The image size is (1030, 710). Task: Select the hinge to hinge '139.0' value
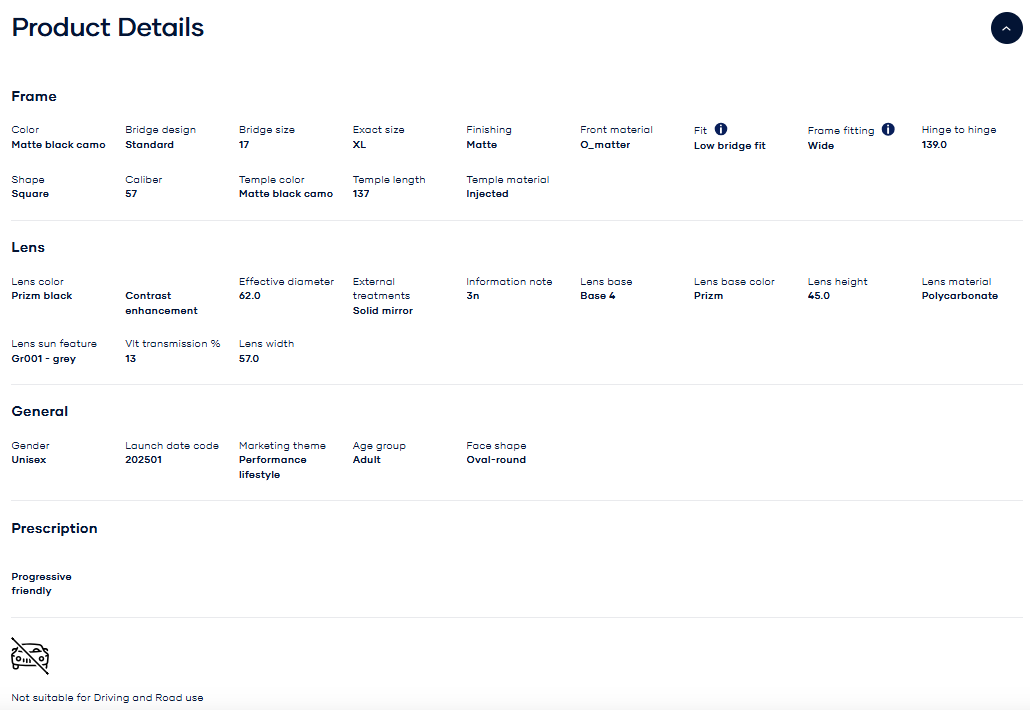click(x=934, y=145)
